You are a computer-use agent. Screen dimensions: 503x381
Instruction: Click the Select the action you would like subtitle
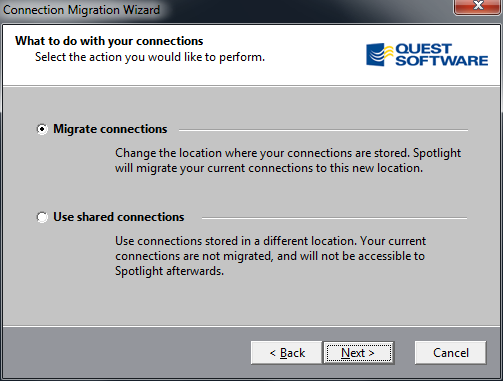click(x=150, y=57)
